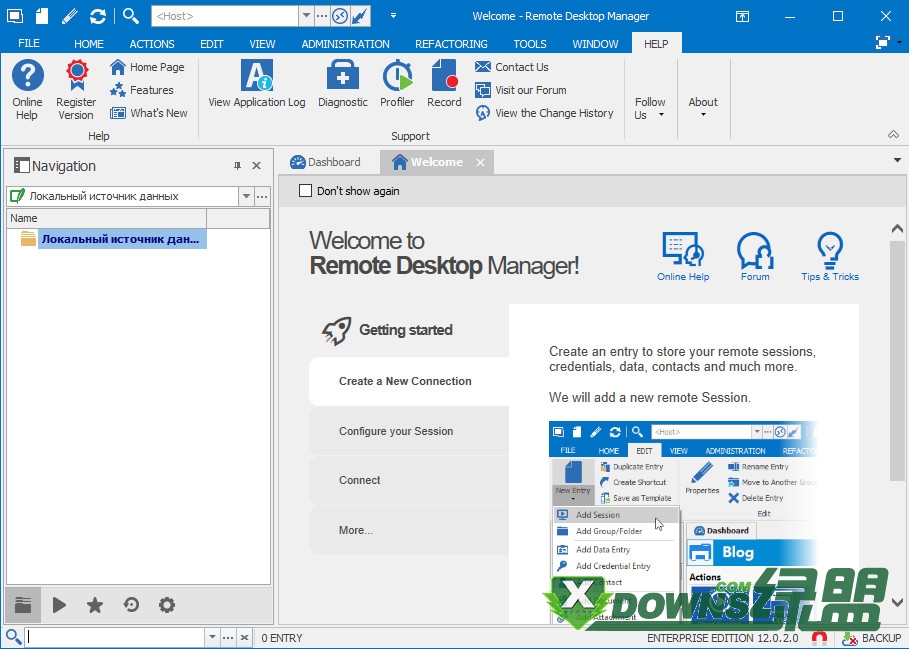909x649 pixels.
Task: Open Forum icon on Welcome page
Action: tap(755, 257)
